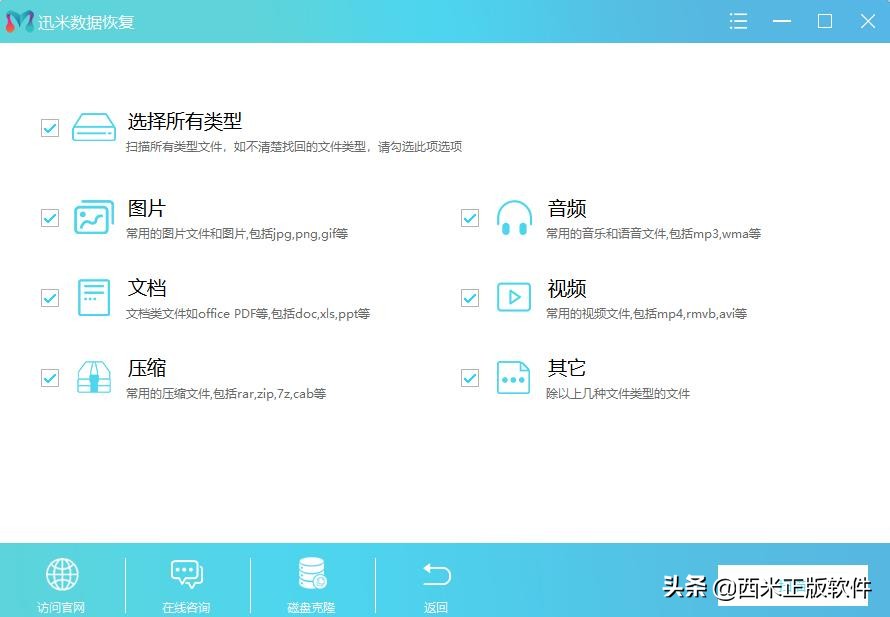Click the 选择所有类型 drive scan icon
Image resolution: width=890 pixels, height=617 pixels.
[93, 127]
